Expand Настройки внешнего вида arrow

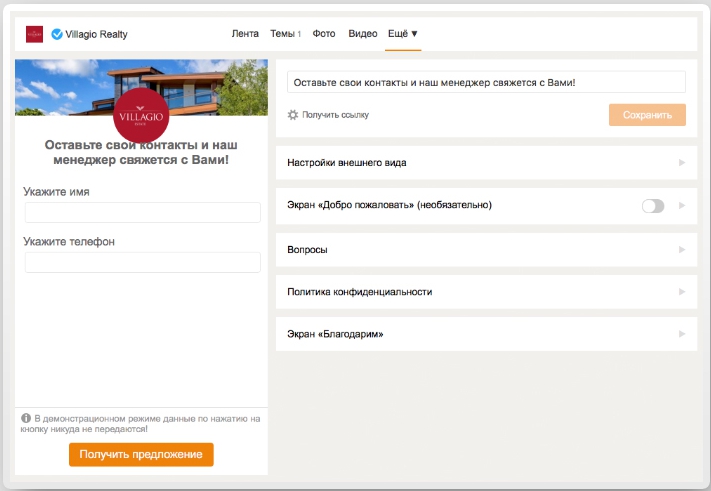point(682,162)
